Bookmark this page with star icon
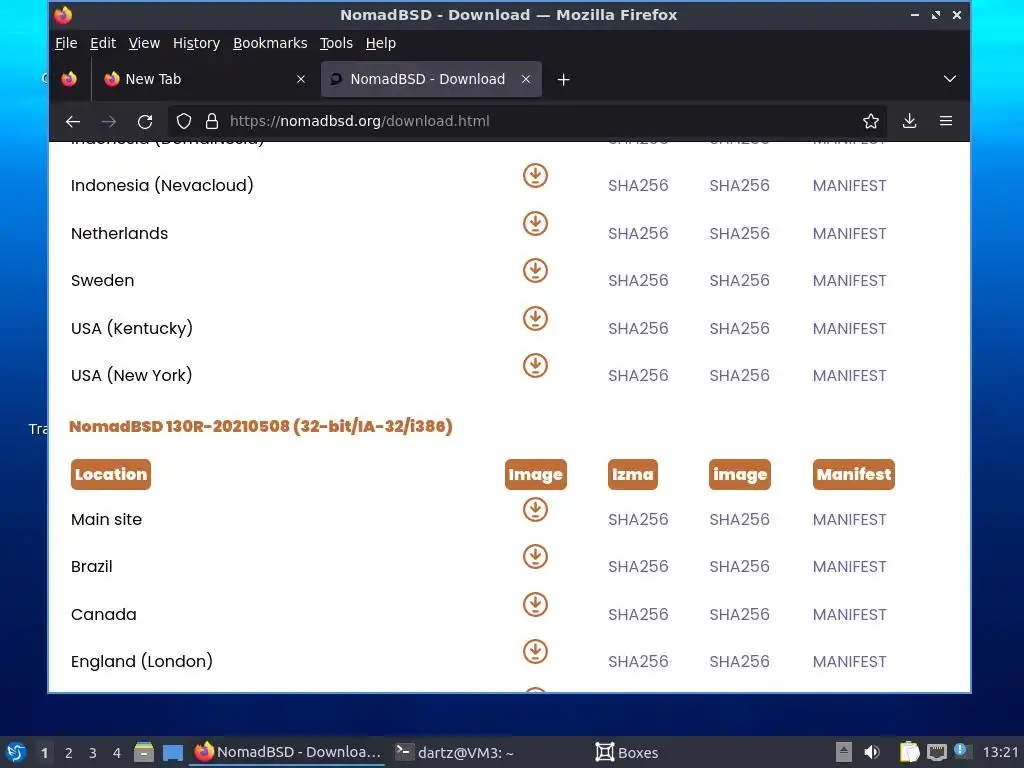Viewport: 1024px width, 768px height. 871,121
